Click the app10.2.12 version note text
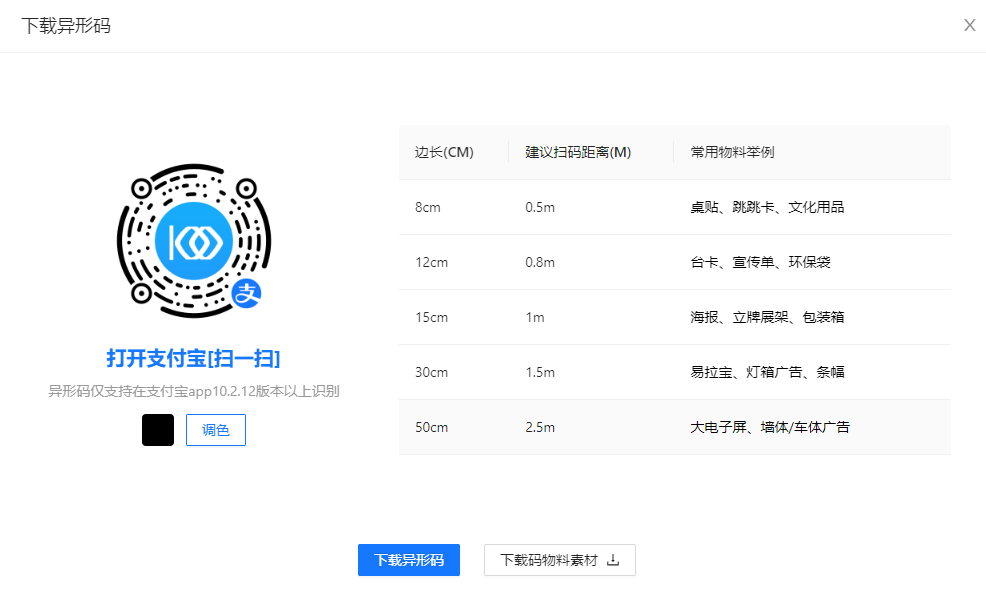986x613 pixels. click(x=194, y=391)
